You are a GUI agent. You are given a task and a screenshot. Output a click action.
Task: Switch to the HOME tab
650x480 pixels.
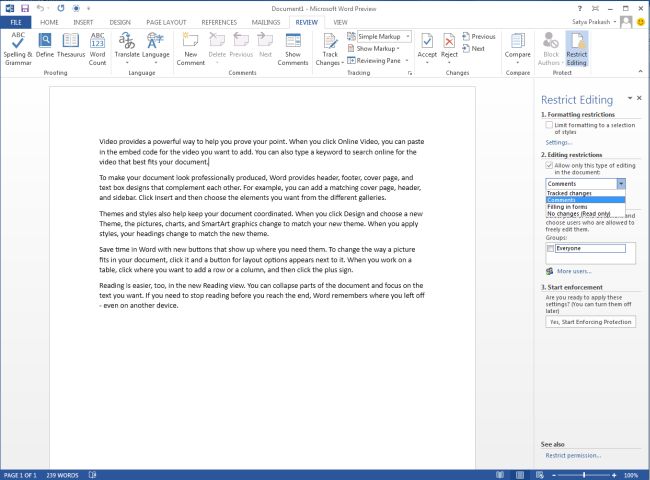pos(49,22)
